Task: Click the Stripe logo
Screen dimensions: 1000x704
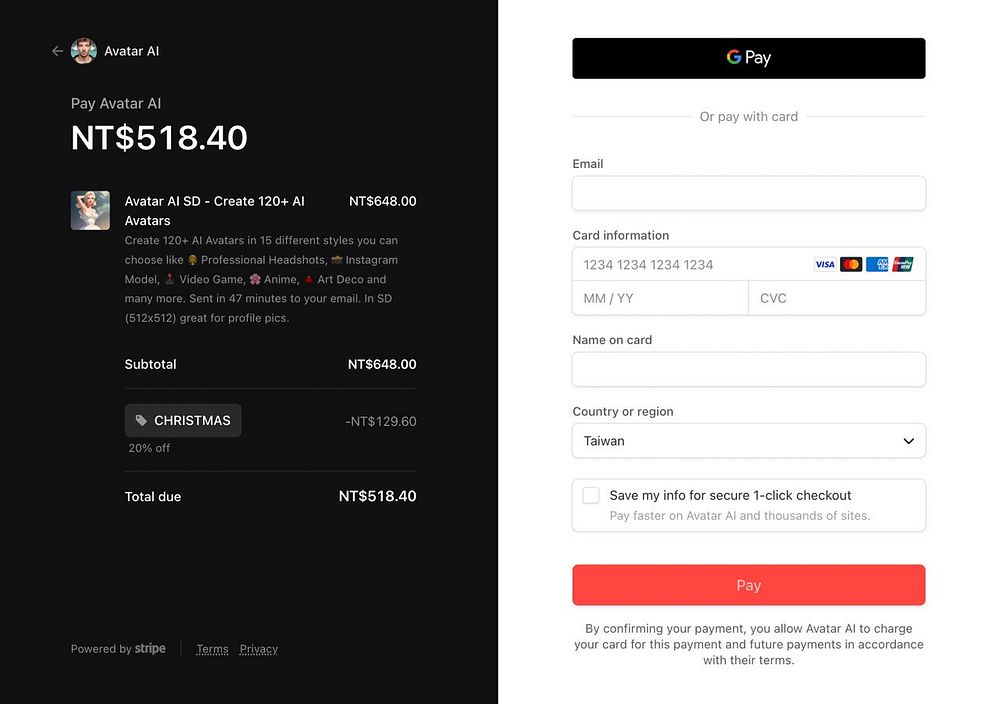Action: point(150,649)
